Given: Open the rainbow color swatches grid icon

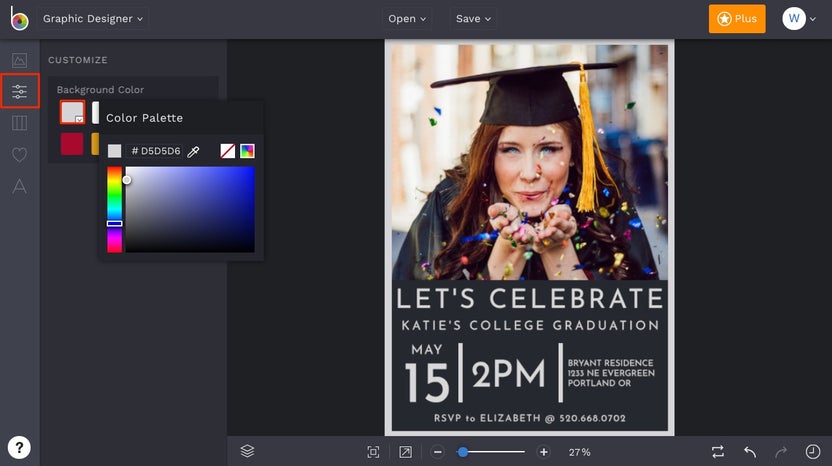Looking at the screenshot, I should [x=247, y=151].
